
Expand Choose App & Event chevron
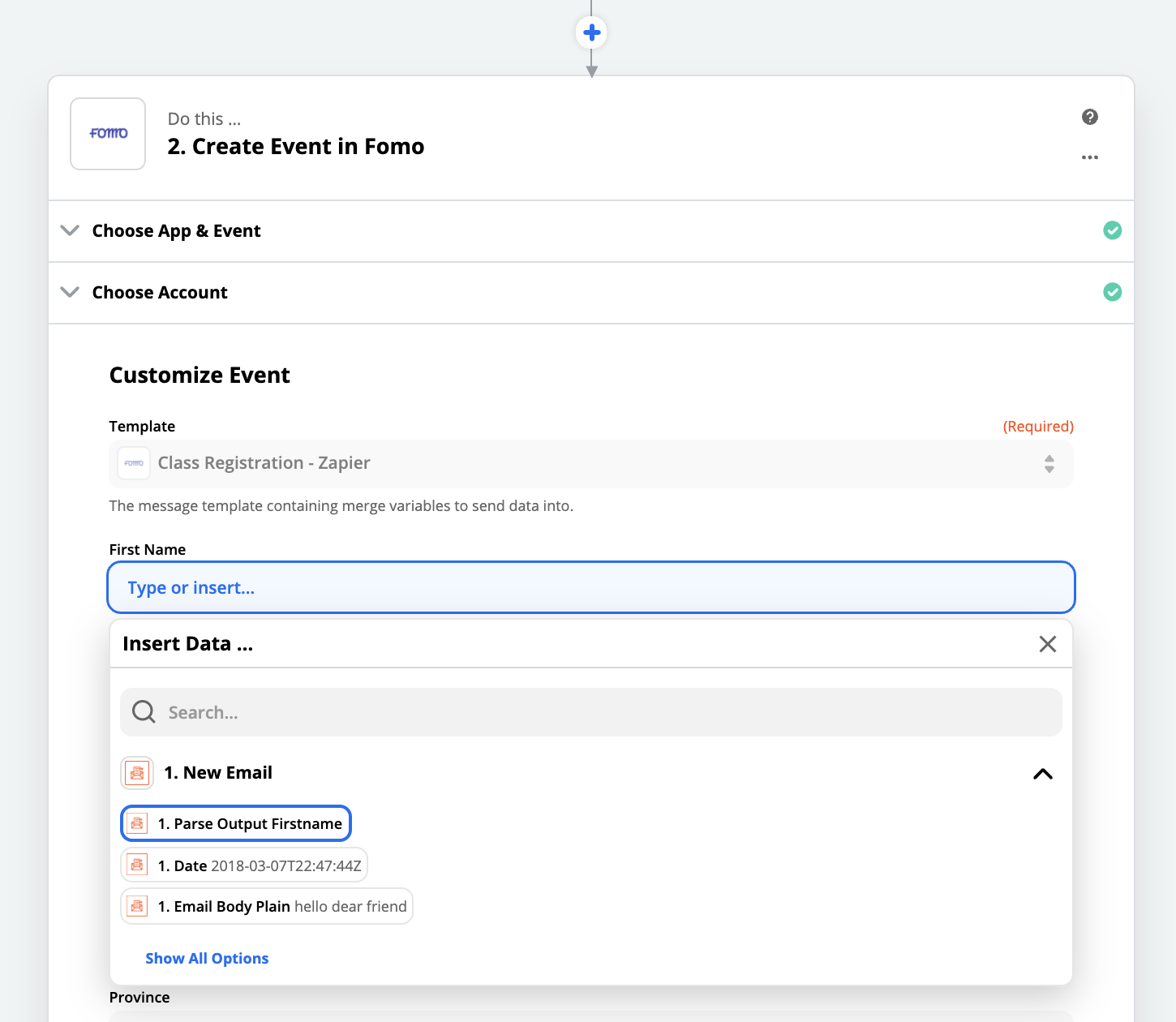[x=71, y=230]
